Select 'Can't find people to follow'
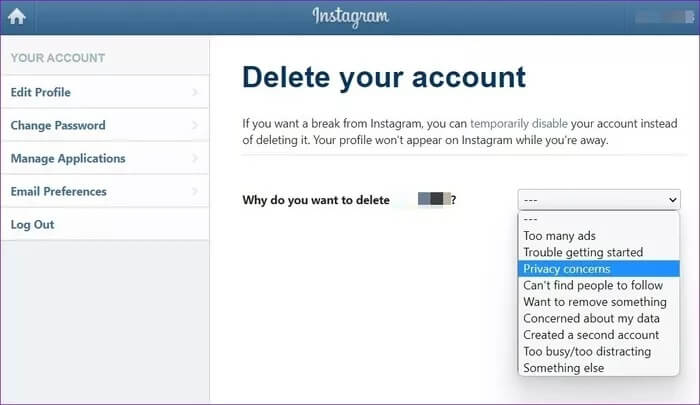 point(599,285)
